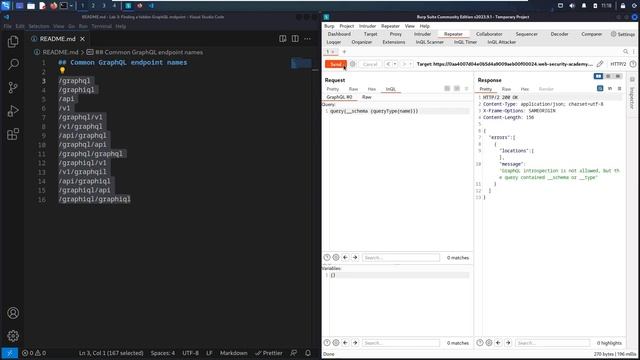Click the orange Send button
The width and height of the screenshot is (640, 360).
336,64
